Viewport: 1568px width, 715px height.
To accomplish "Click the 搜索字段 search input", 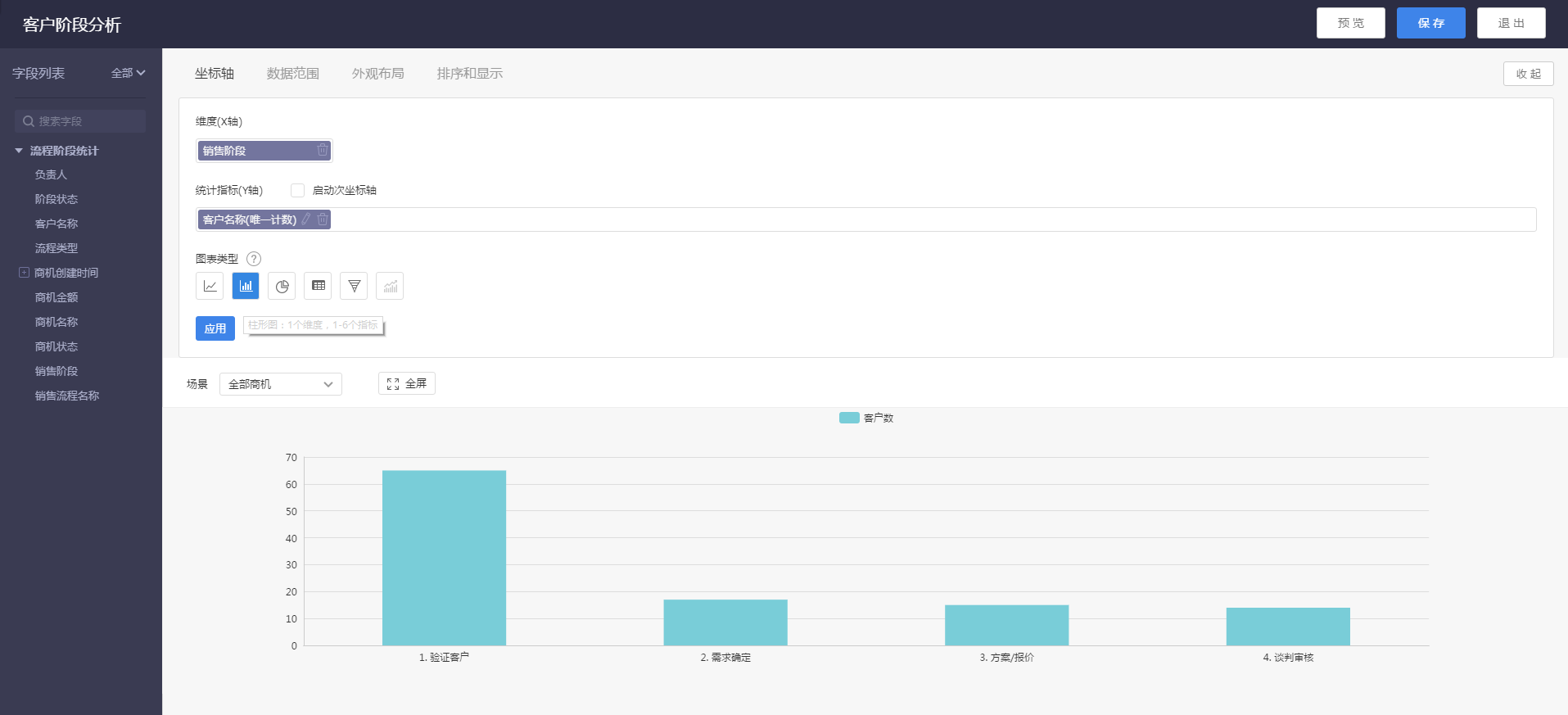I will pyautogui.click(x=80, y=121).
